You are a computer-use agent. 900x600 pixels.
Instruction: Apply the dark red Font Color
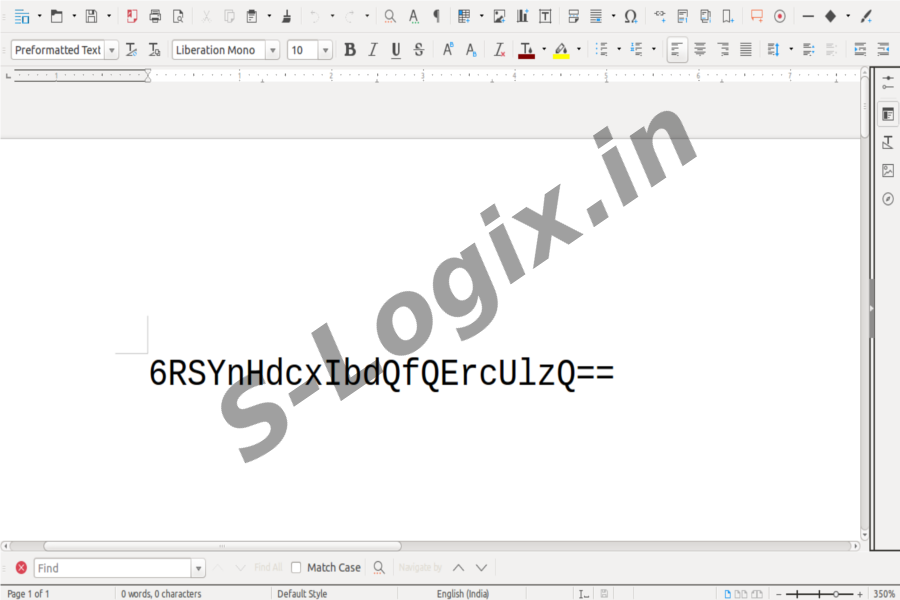[x=526, y=50]
